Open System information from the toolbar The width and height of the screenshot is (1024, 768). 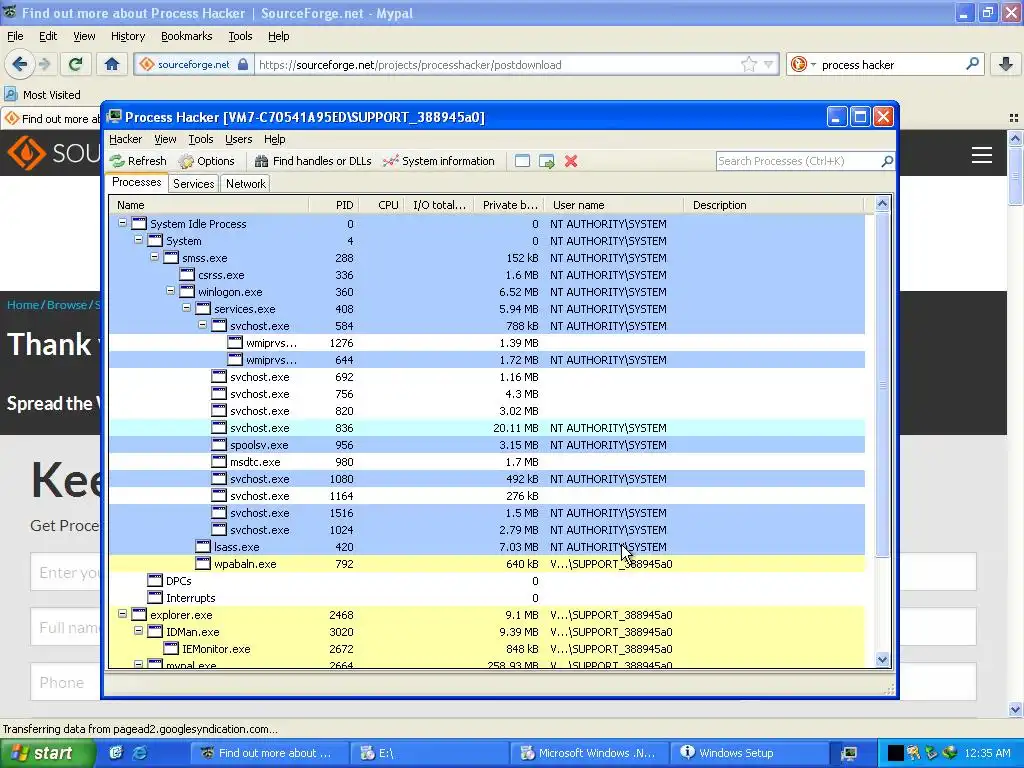[x=439, y=161]
